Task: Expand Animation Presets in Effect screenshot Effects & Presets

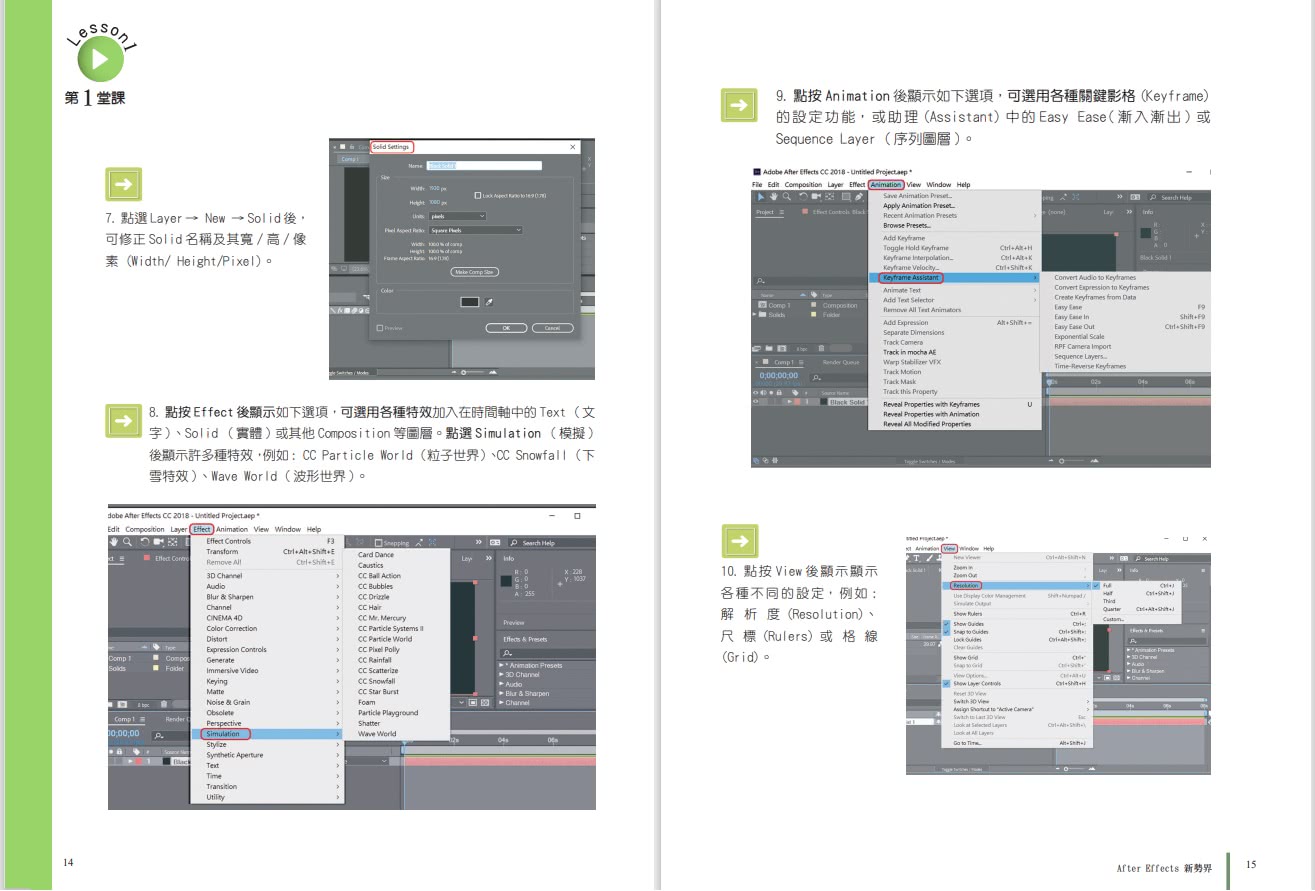Action: (501, 665)
